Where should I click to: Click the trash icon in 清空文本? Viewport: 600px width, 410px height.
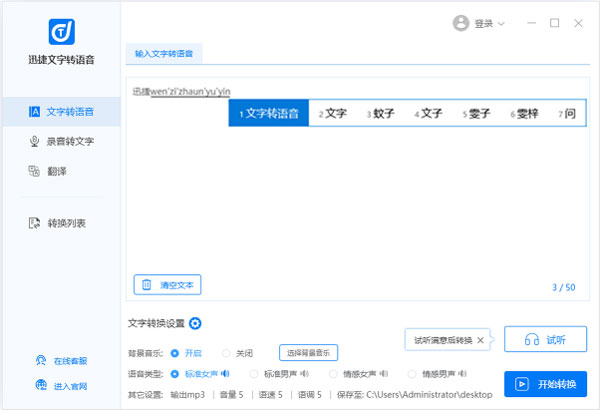coord(147,284)
